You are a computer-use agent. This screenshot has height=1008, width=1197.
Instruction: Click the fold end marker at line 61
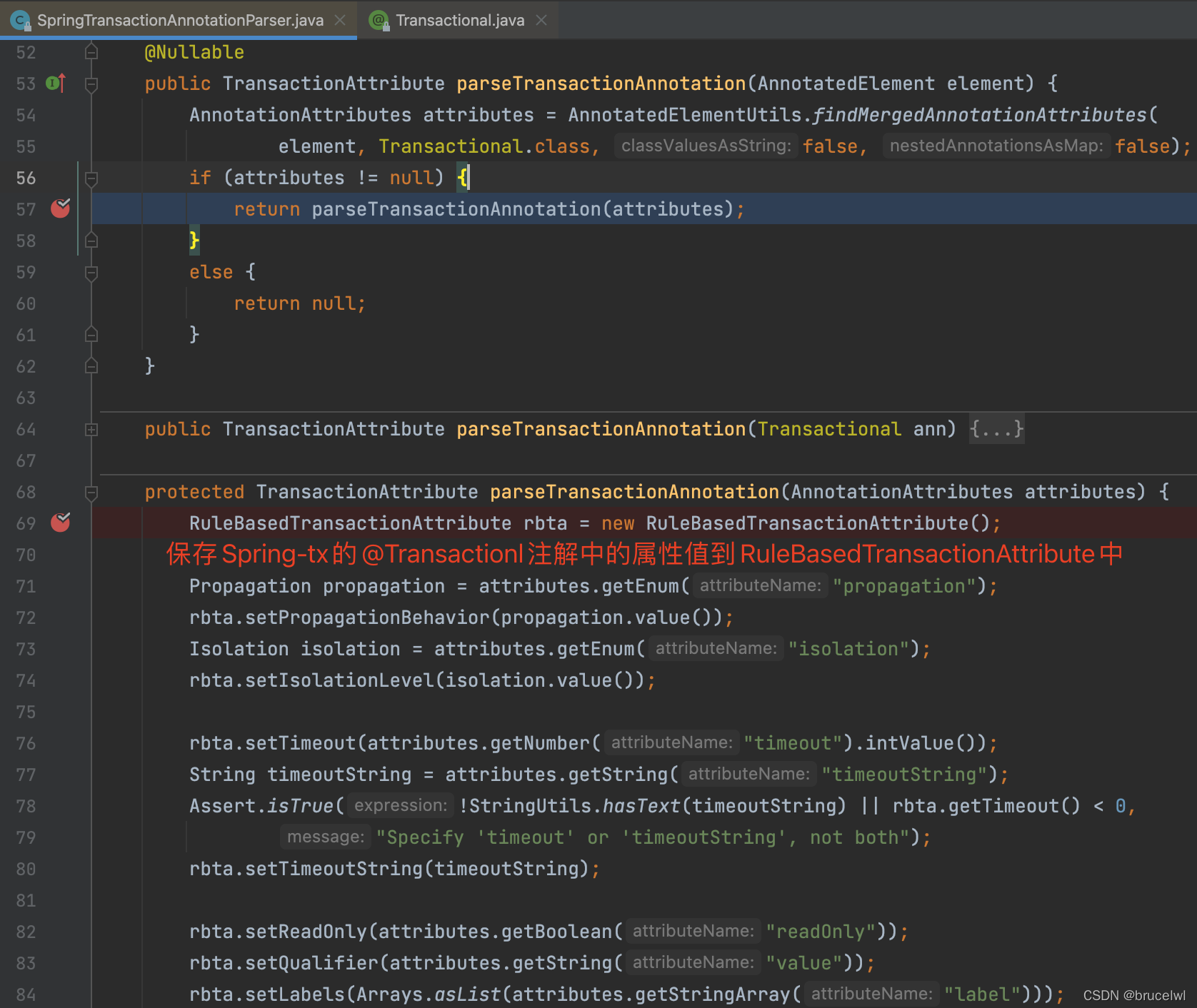pos(91,334)
